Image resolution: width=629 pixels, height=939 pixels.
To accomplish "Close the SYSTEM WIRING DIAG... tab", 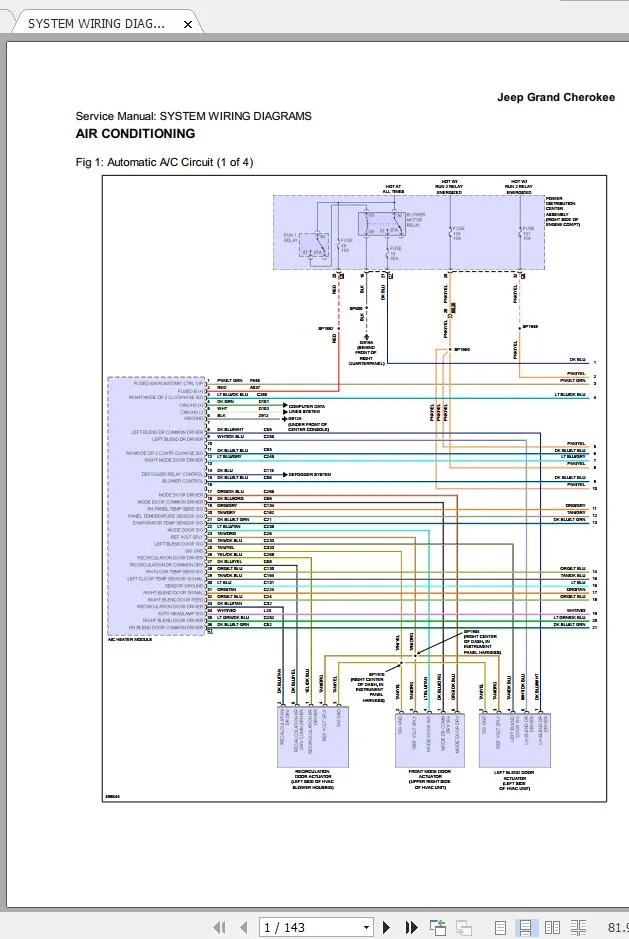I will tap(188, 25).
